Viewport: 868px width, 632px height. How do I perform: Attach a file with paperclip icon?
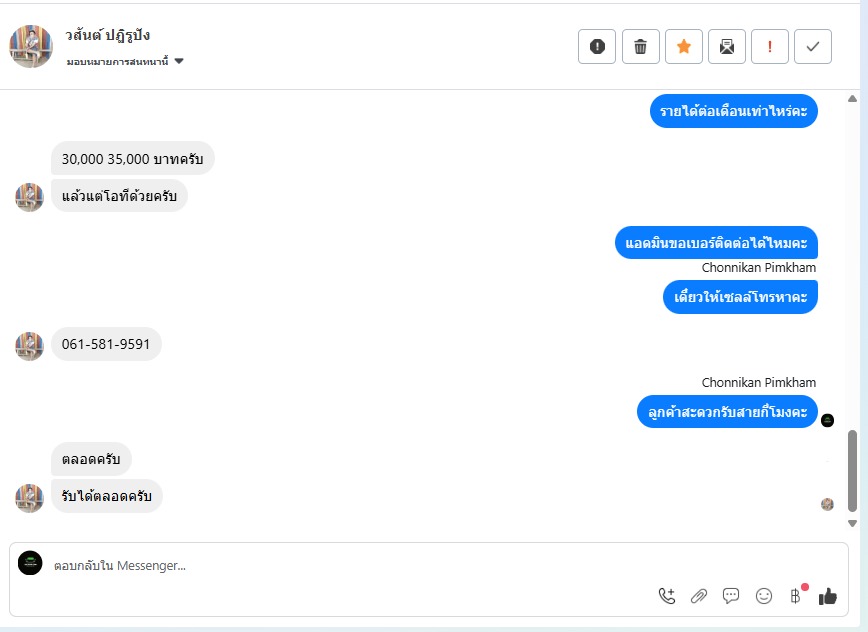pos(699,595)
